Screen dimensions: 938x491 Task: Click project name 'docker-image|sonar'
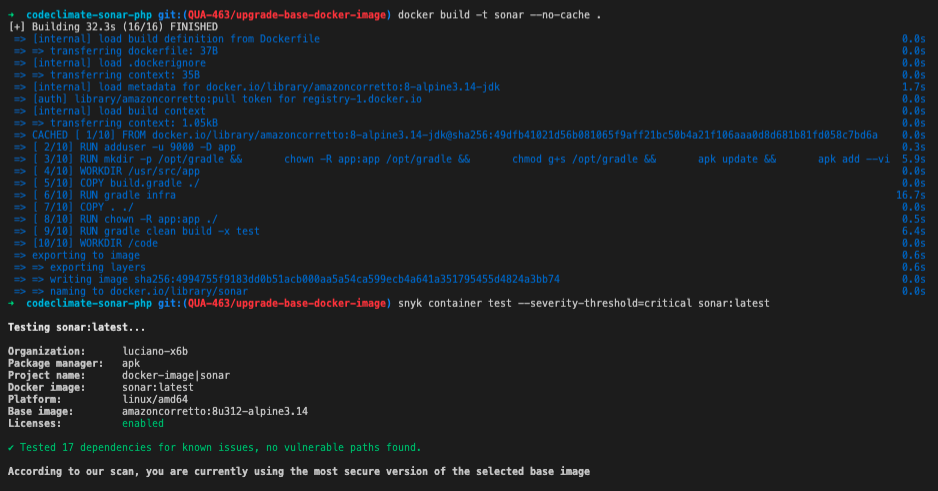(x=176, y=375)
